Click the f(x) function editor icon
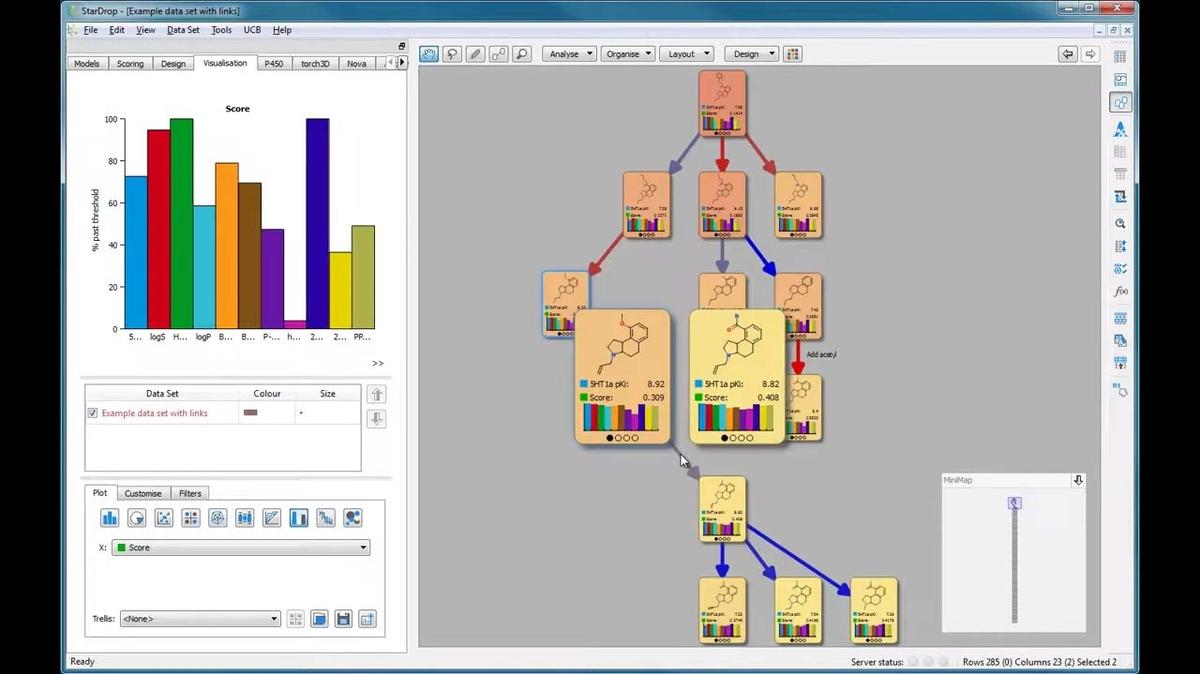1200x674 pixels. [1120, 291]
